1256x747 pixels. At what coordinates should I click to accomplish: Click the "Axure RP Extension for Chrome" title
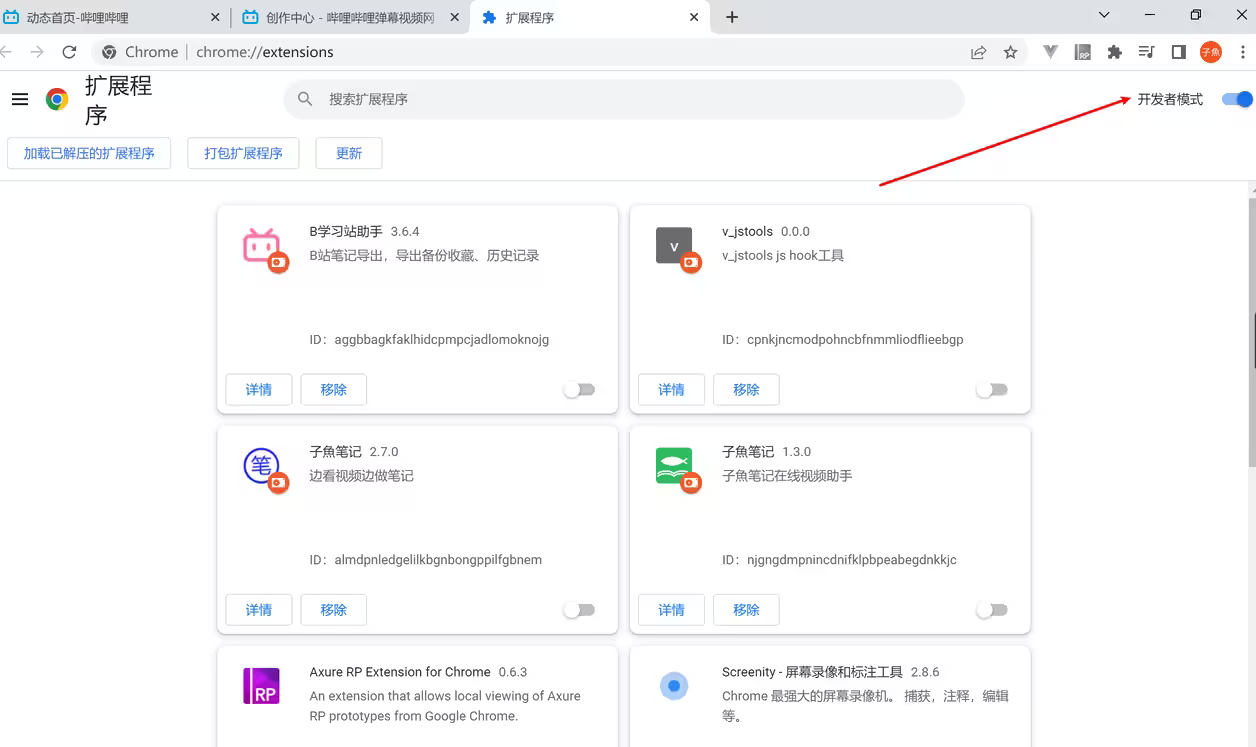400,672
